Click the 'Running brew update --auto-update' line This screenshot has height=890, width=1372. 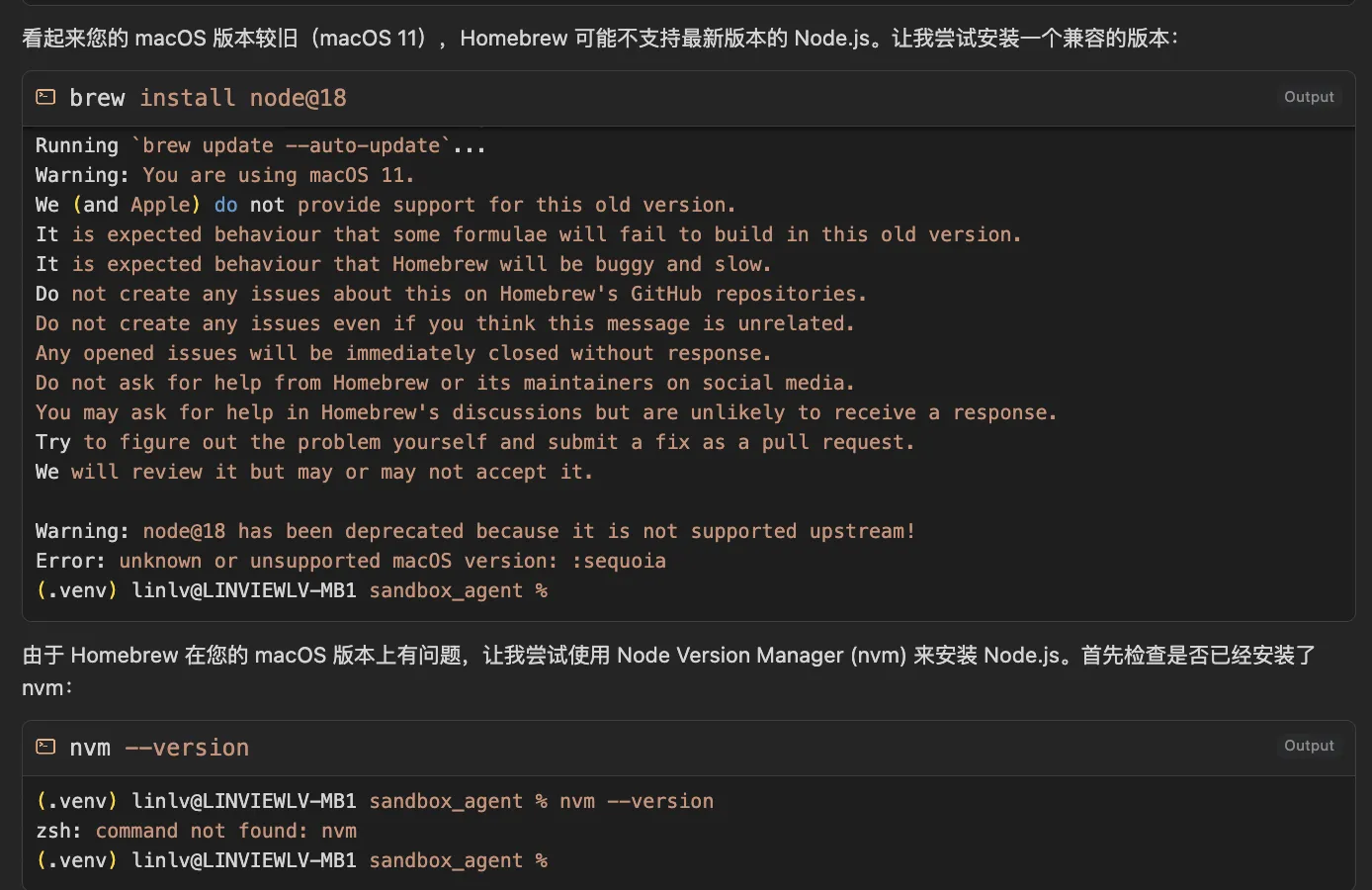point(261,145)
